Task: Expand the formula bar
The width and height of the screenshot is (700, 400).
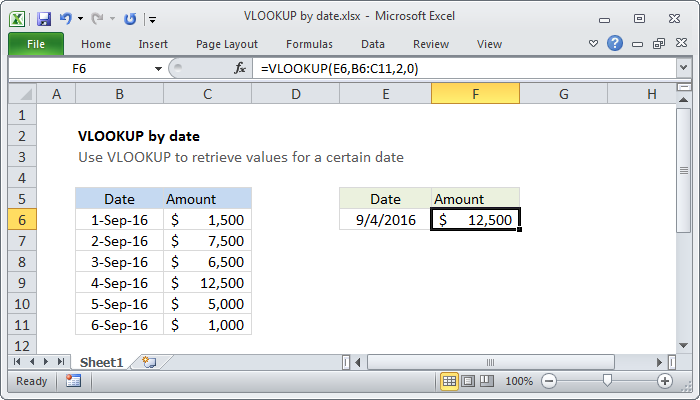Action: pyautogui.click(x=683, y=68)
